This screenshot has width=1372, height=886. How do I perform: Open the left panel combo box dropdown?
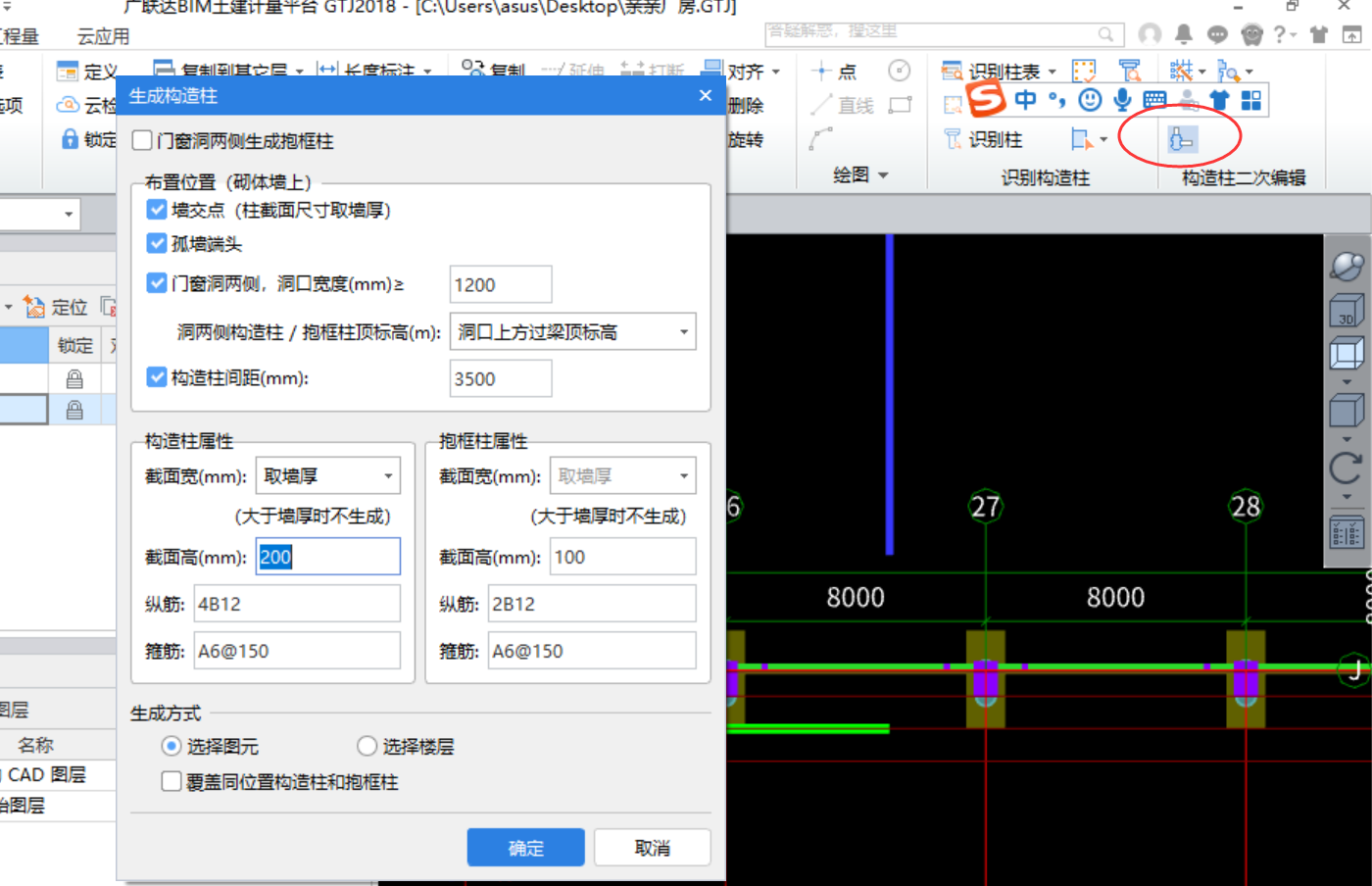tap(69, 214)
